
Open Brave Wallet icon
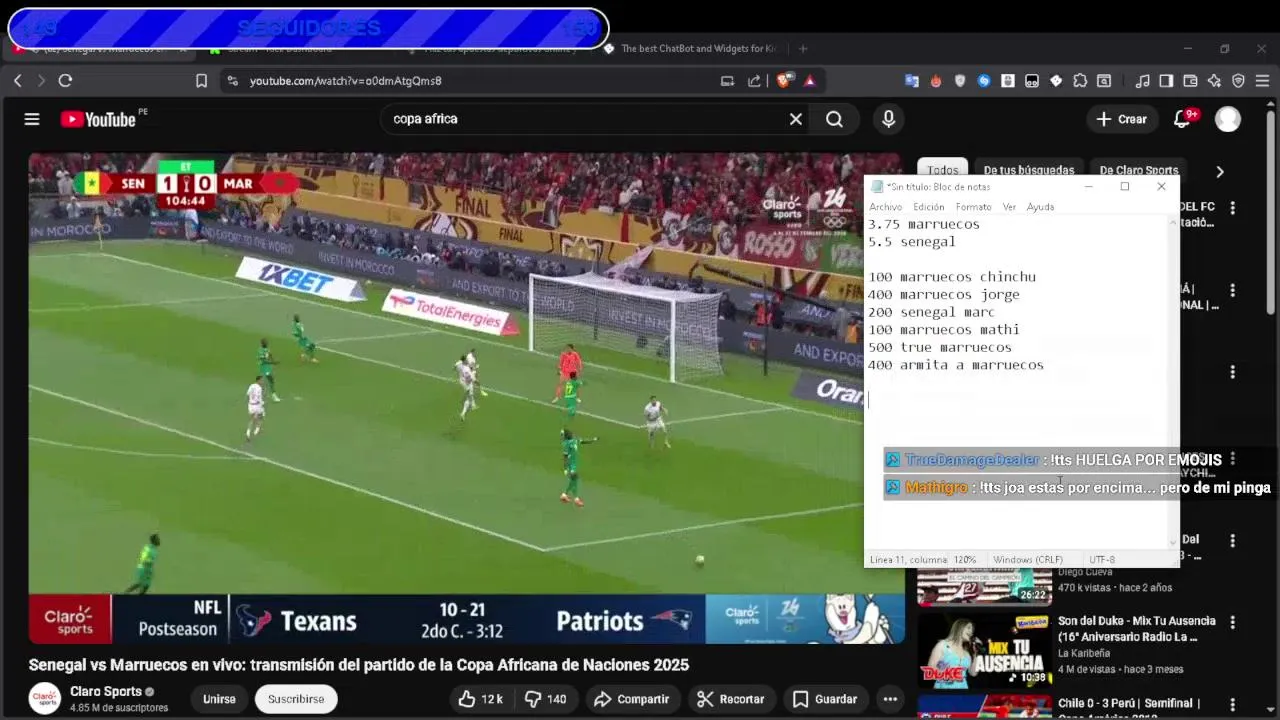[x=1190, y=81]
